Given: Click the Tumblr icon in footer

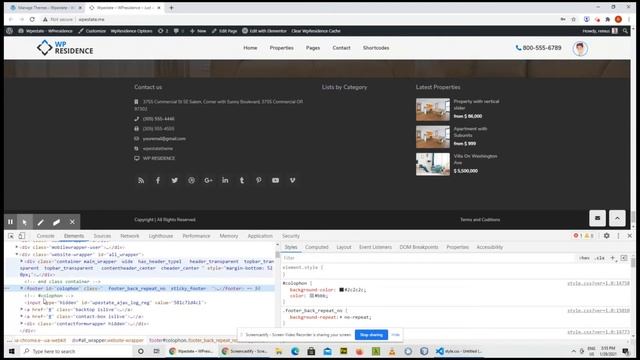Looking at the screenshot, I should [242, 180].
